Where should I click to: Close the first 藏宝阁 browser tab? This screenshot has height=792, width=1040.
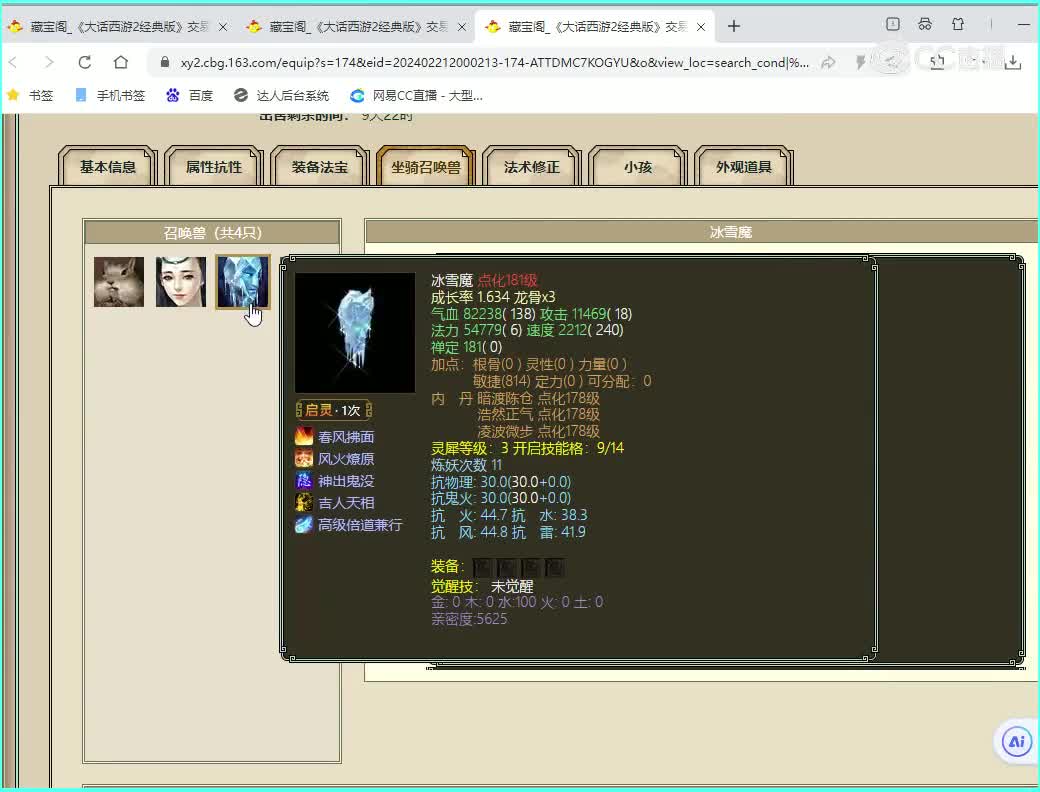pos(224,27)
